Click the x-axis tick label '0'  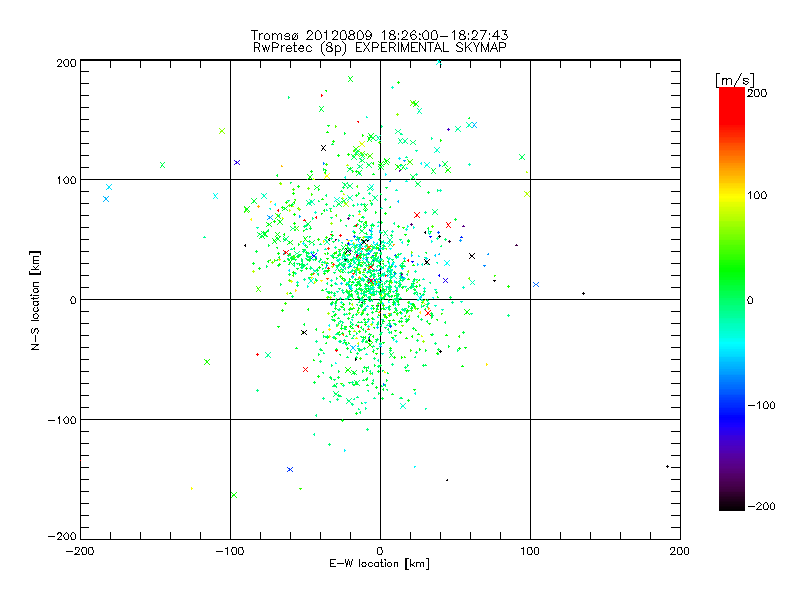click(380, 552)
